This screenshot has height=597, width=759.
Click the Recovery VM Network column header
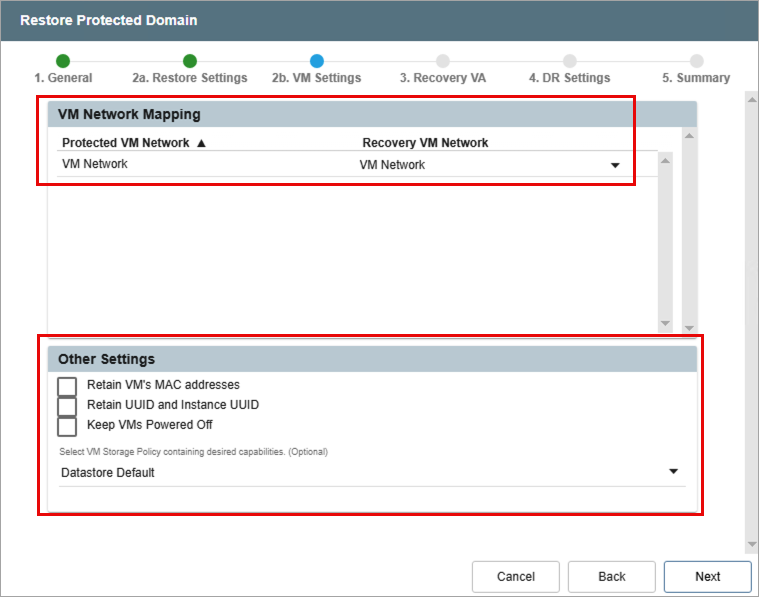coord(425,143)
